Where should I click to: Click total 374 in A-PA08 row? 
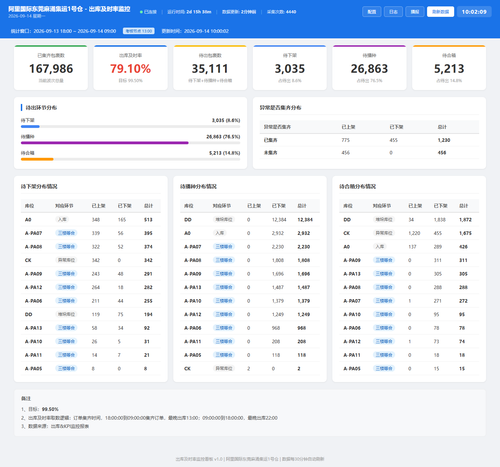[148, 247]
